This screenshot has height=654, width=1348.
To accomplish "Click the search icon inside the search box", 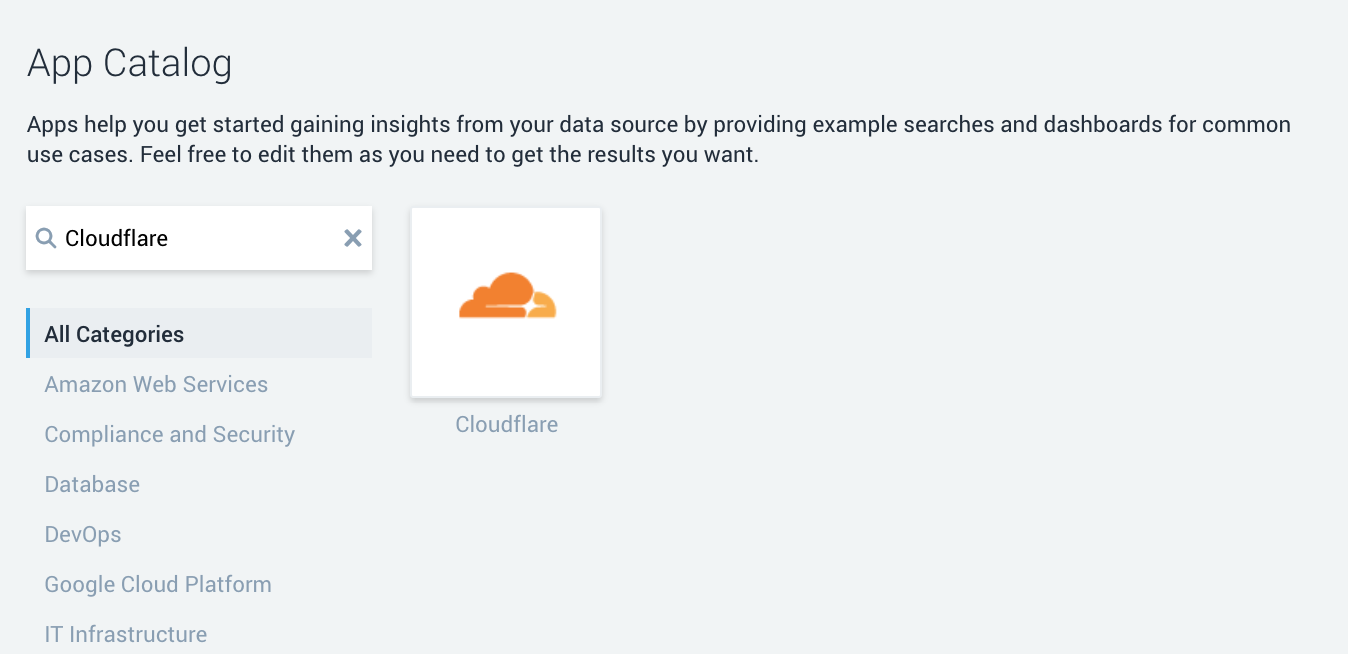I will point(46,237).
